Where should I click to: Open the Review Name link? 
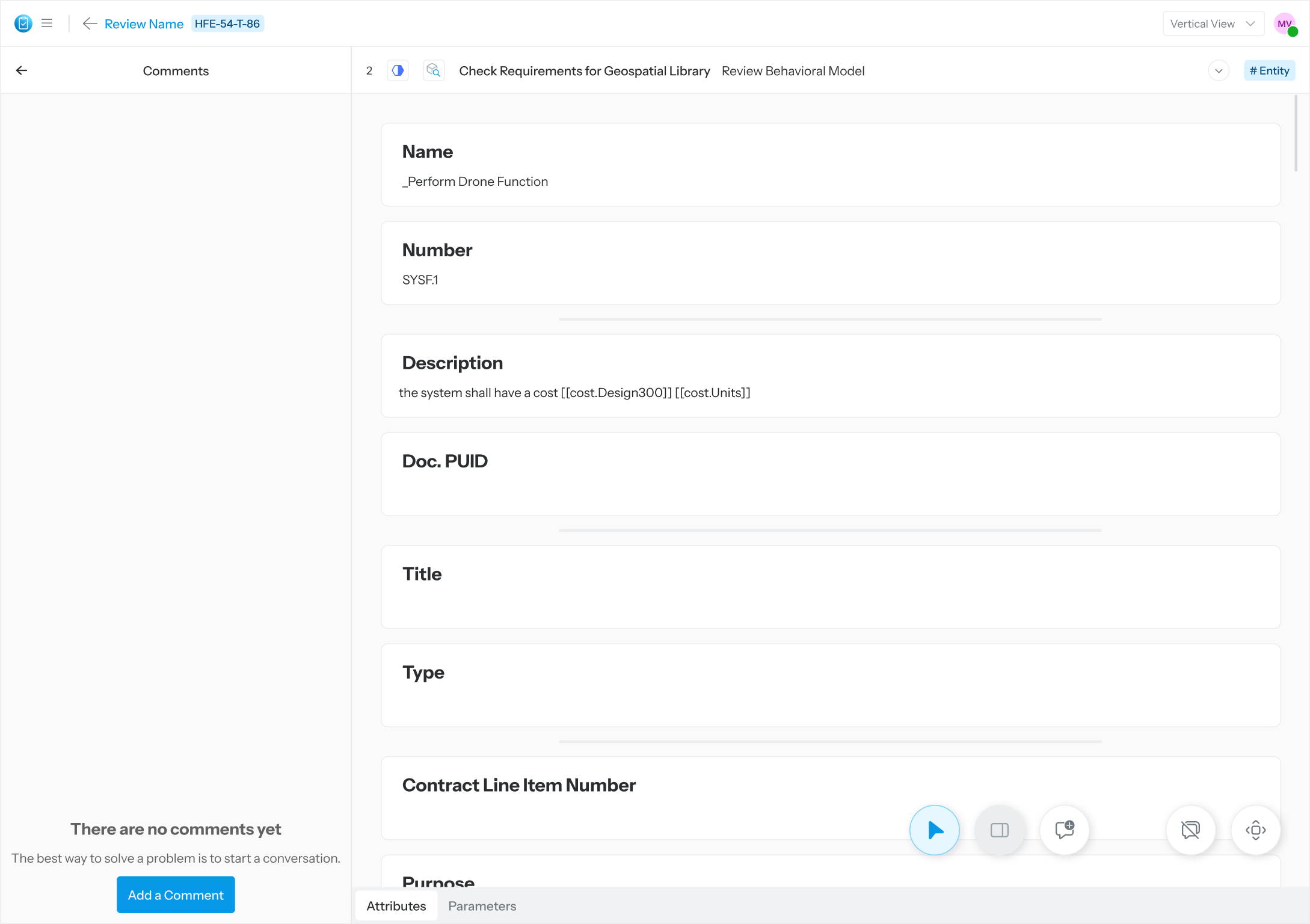click(144, 24)
